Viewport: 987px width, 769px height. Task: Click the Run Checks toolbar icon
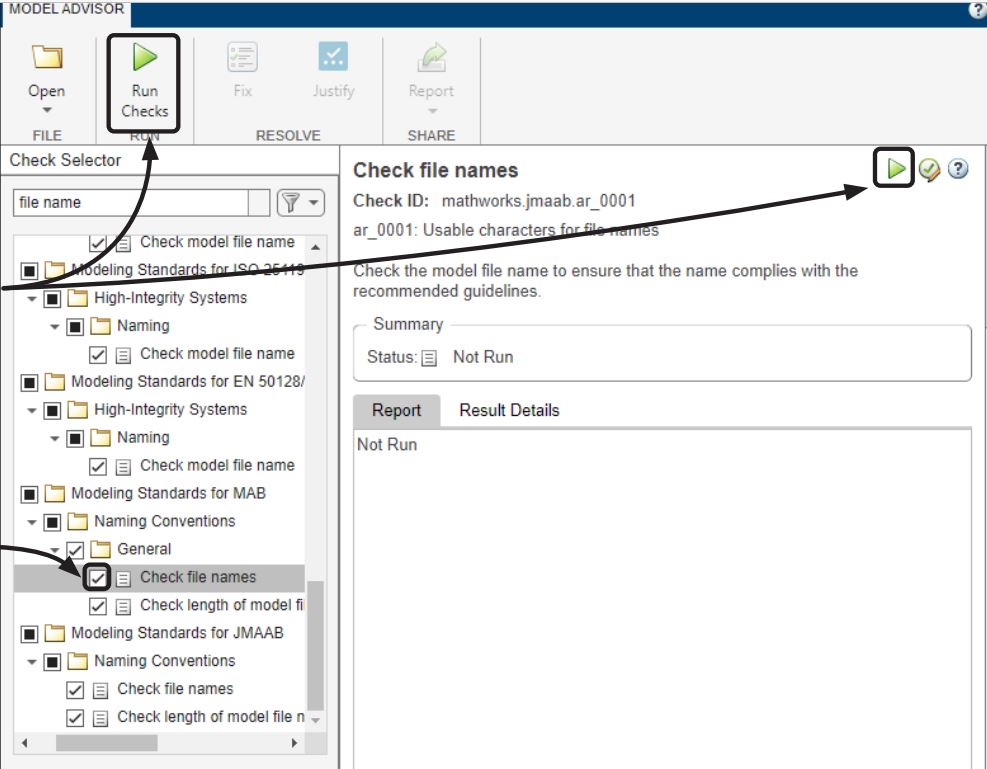(x=145, y=60)
